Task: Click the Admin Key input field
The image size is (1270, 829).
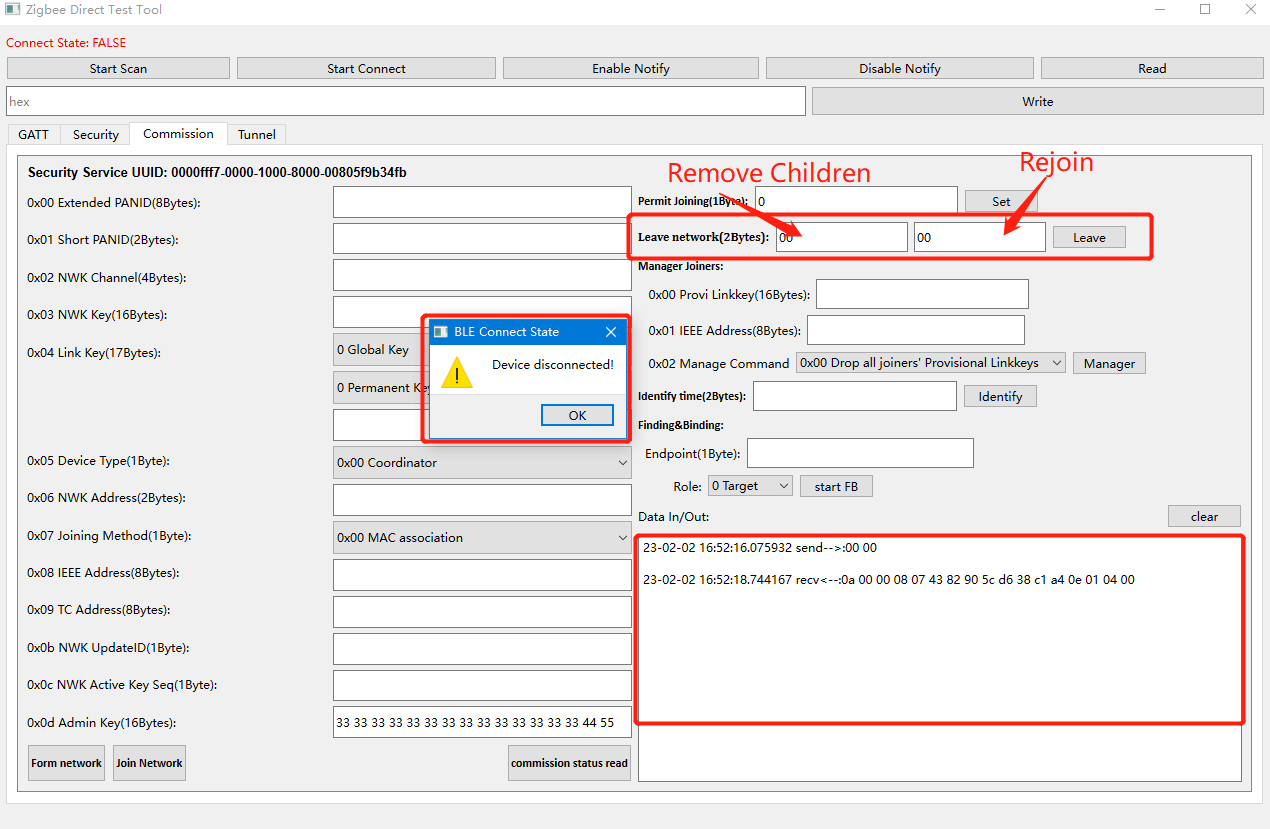Action: coord(482,722)
